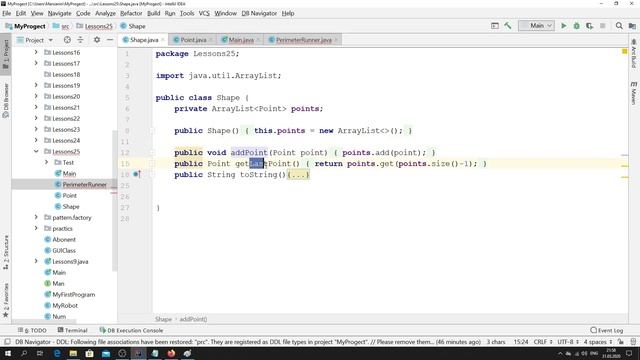Screen dimensions: 640x360
Task: Open Windows Start menu
Action: pyautogui.click(x=8, y=353)
